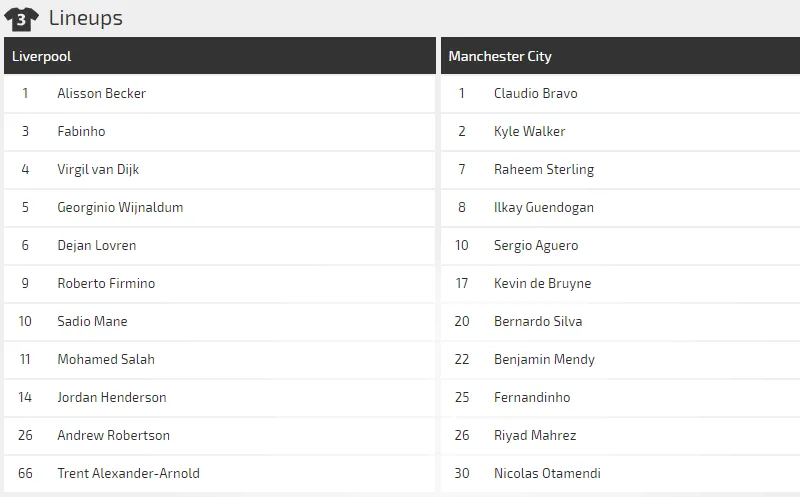Choose Jordan Henderson from Liverpool lineup
This screenshot has height=497, width=800.
point(112,397)
